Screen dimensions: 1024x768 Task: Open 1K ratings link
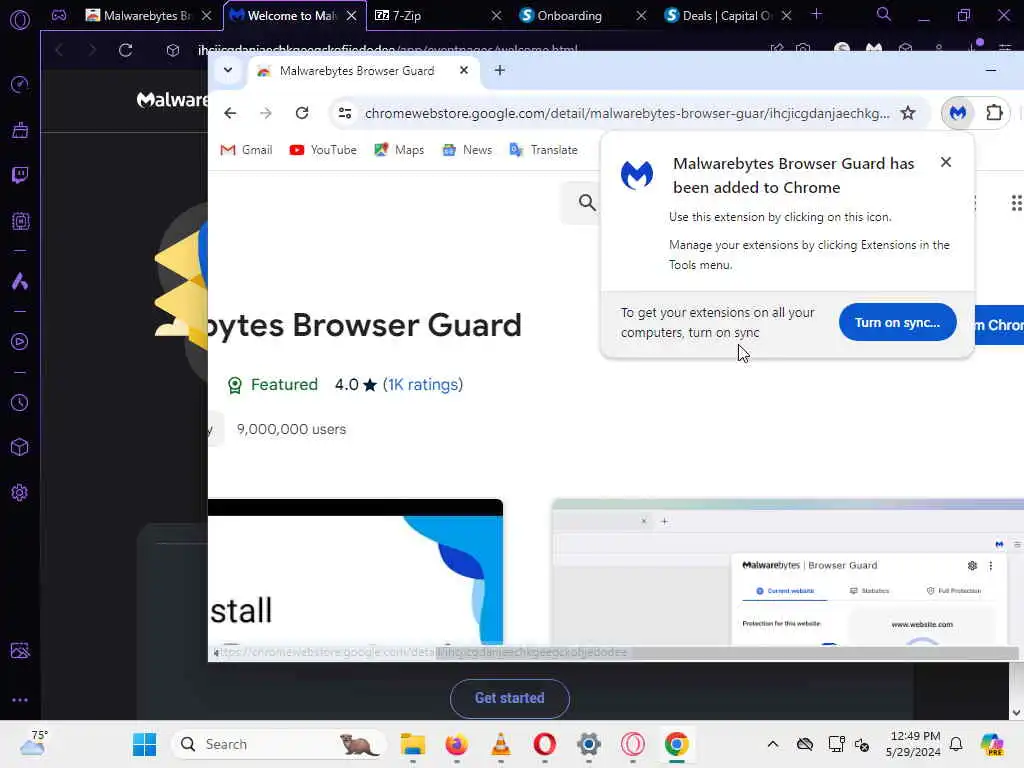[x=423, y=385]
